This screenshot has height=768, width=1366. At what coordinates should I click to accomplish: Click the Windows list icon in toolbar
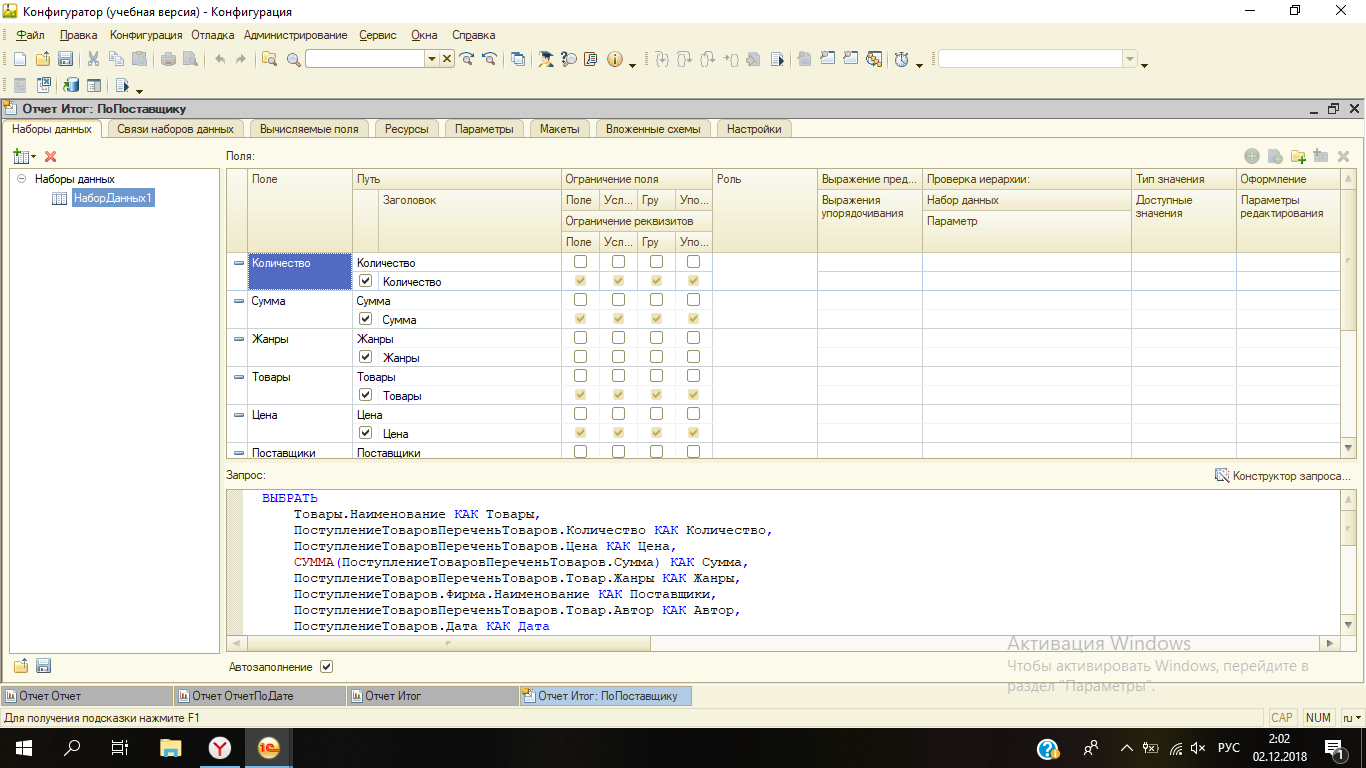pyautogui.click(x=518, y=59)
